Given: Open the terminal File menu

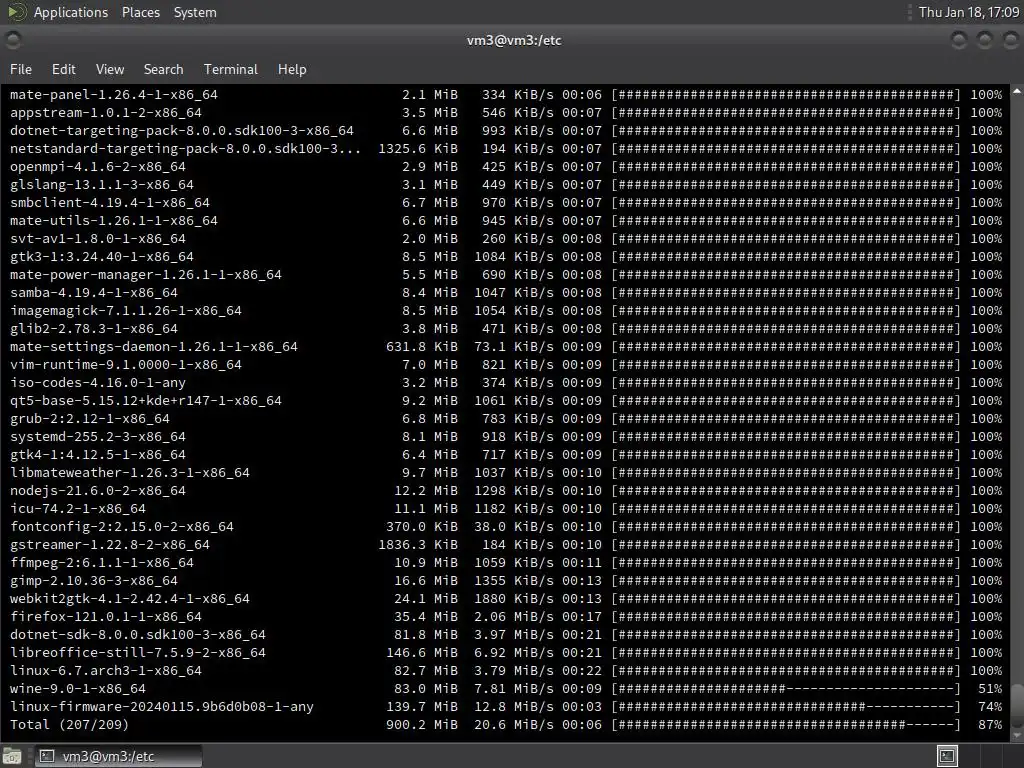Looking at the screenshot, I should click(x=21, y=69).
